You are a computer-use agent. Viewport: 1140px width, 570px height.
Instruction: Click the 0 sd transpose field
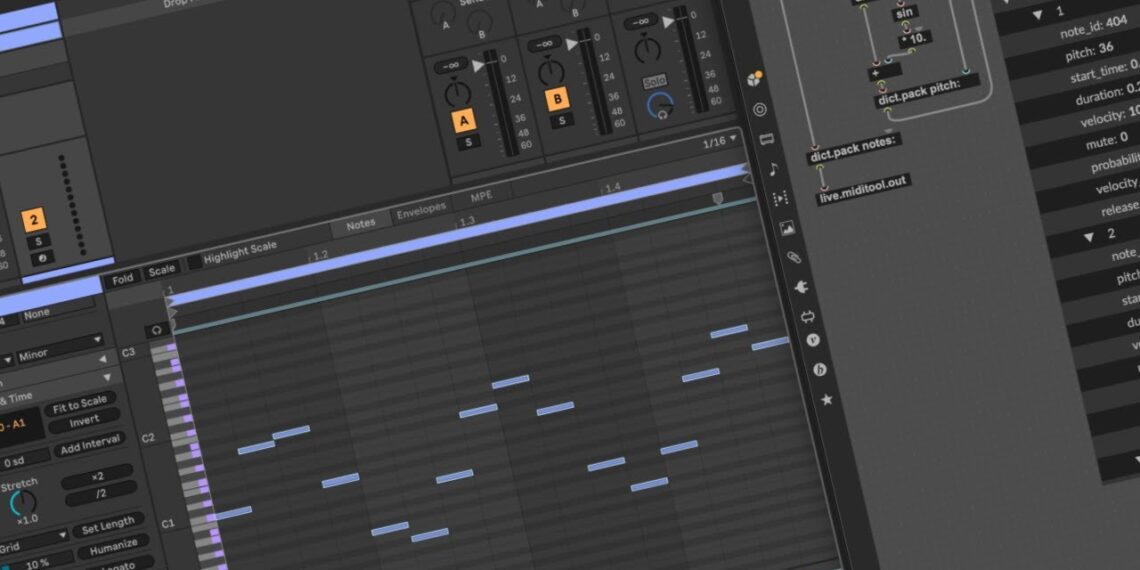click(x=22, y=461)
